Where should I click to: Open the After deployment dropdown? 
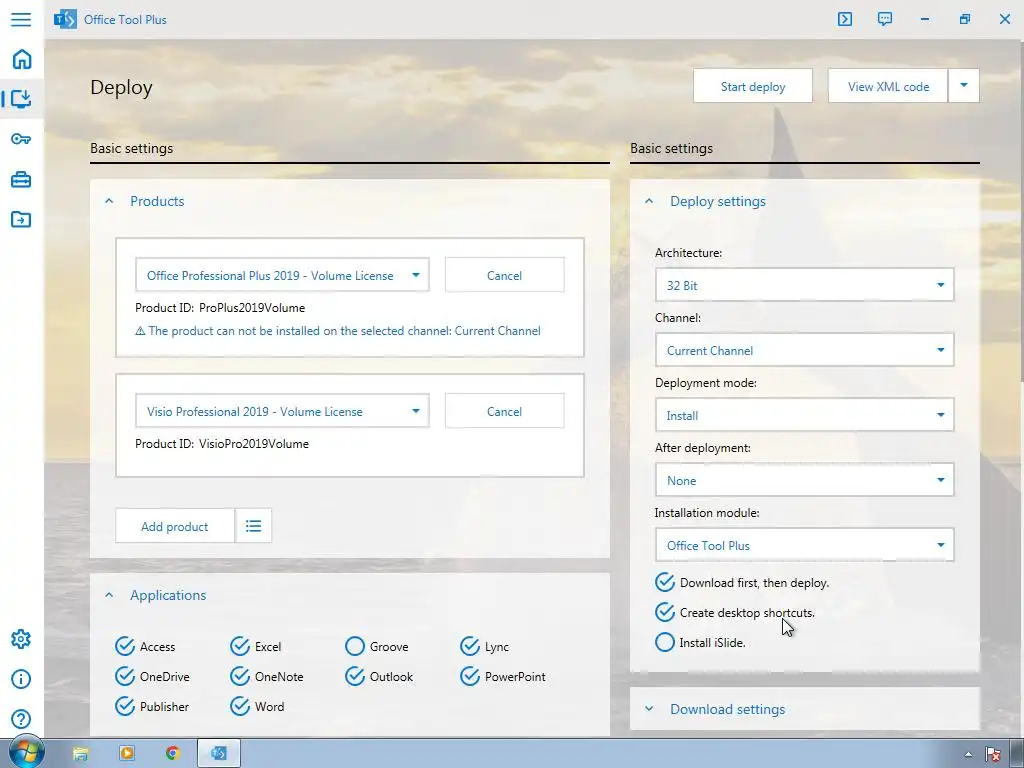pos(804,480)
